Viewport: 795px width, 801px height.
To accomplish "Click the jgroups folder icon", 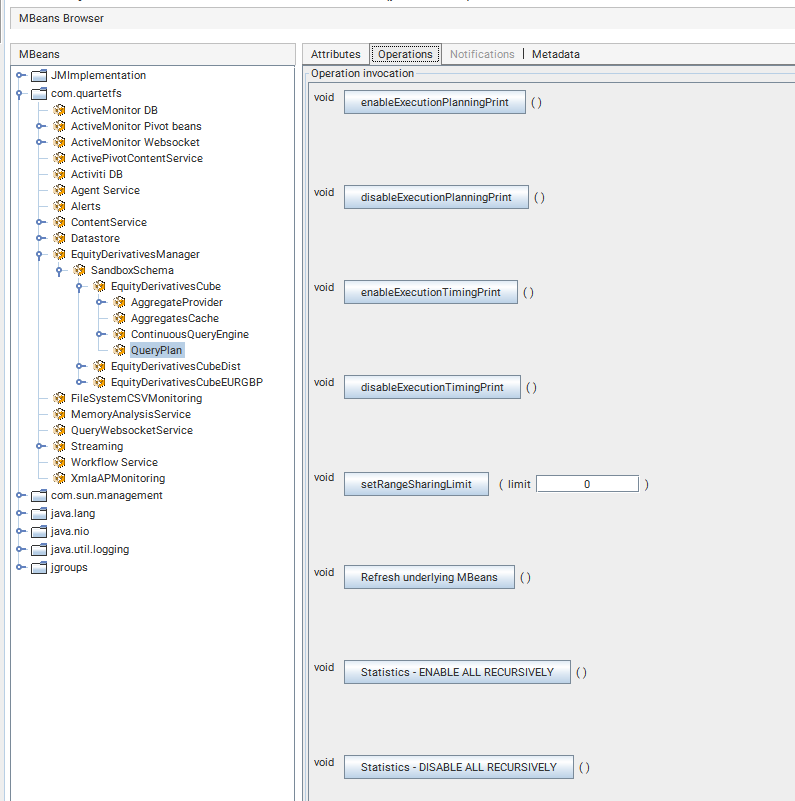I will (39, 568).
